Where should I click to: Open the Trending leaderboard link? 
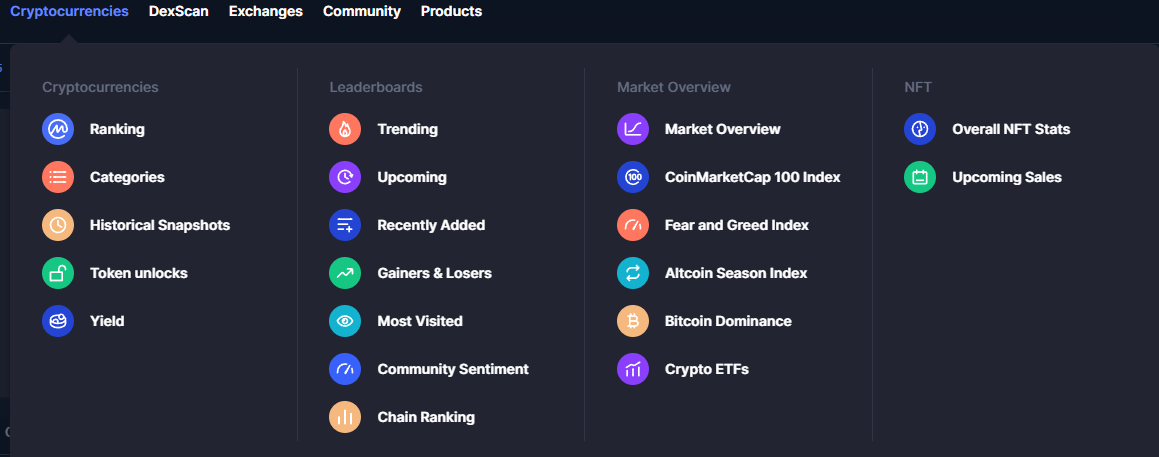tap(407, 129)
